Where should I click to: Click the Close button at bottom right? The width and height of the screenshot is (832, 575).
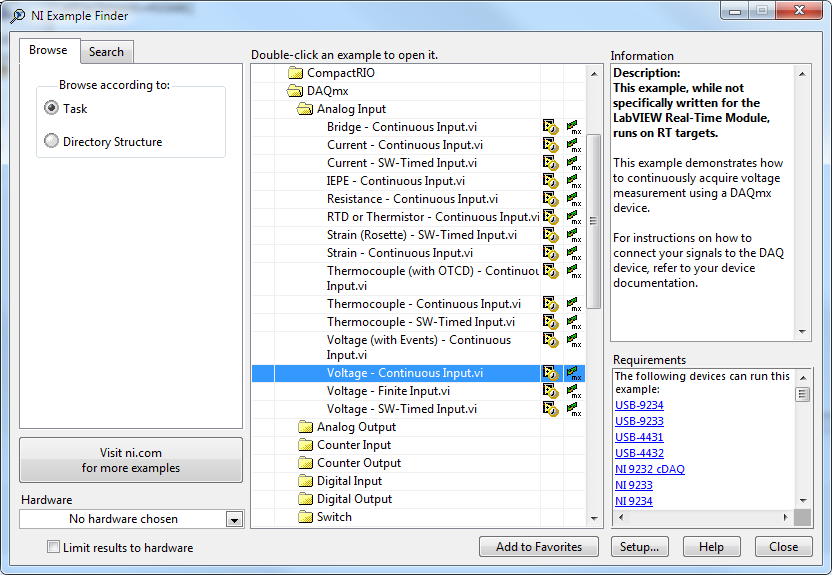tap(784, 547)
